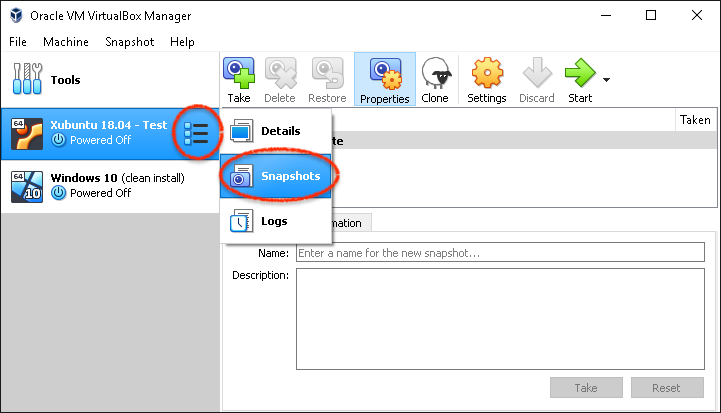Viewport: 721px width, 413px height.
Task: Minimize the VirtualBox Manager window
Action: (x=606, y=15)
